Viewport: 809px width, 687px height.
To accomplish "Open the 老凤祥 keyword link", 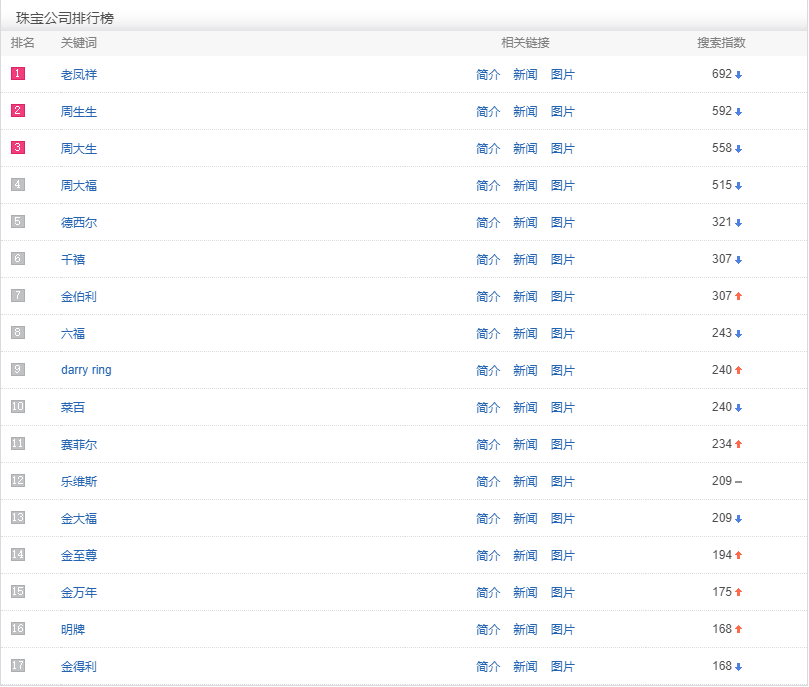I will click(79, 75).
